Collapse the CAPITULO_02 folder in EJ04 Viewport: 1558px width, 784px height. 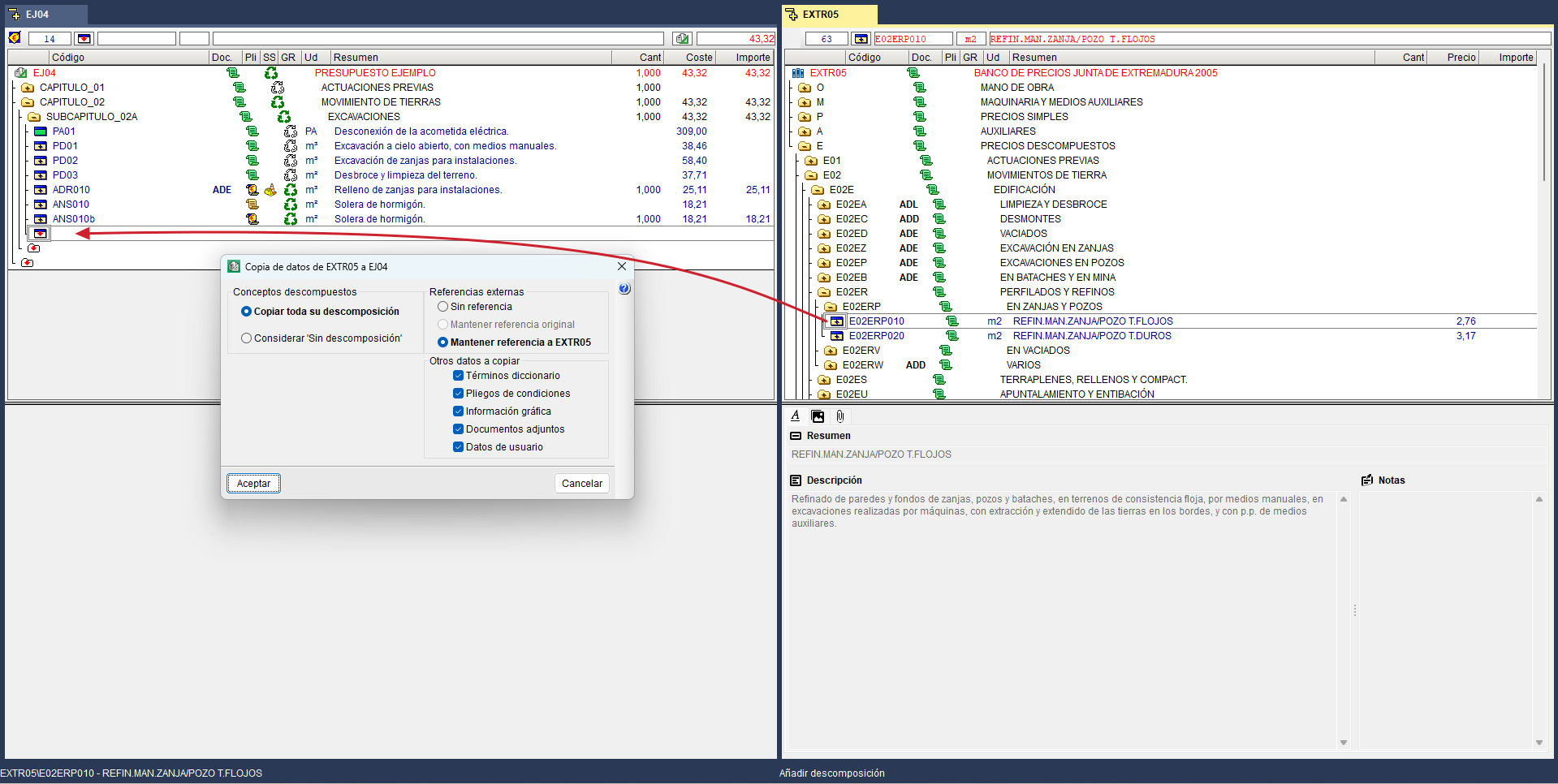28,102
